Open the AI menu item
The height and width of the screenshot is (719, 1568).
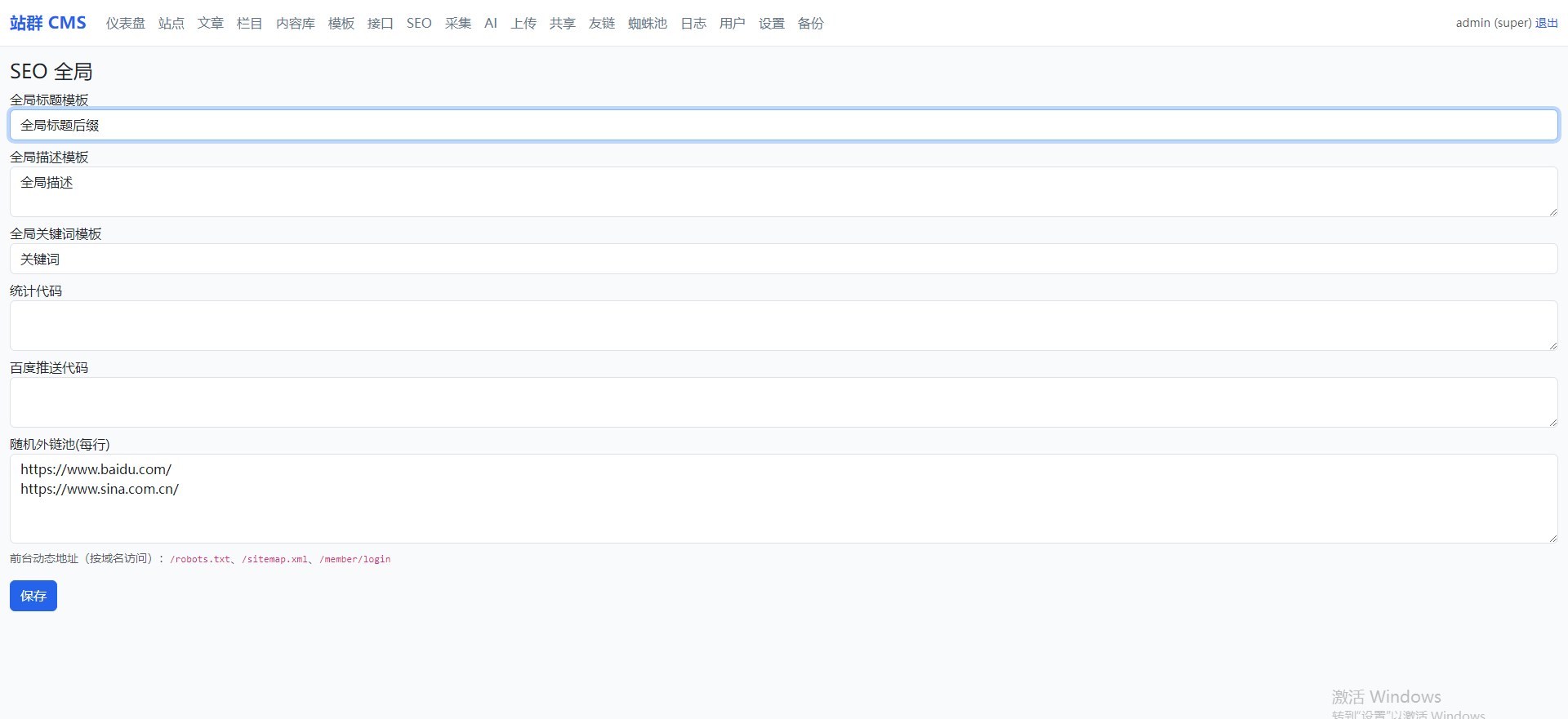click(x=491, y=24)
